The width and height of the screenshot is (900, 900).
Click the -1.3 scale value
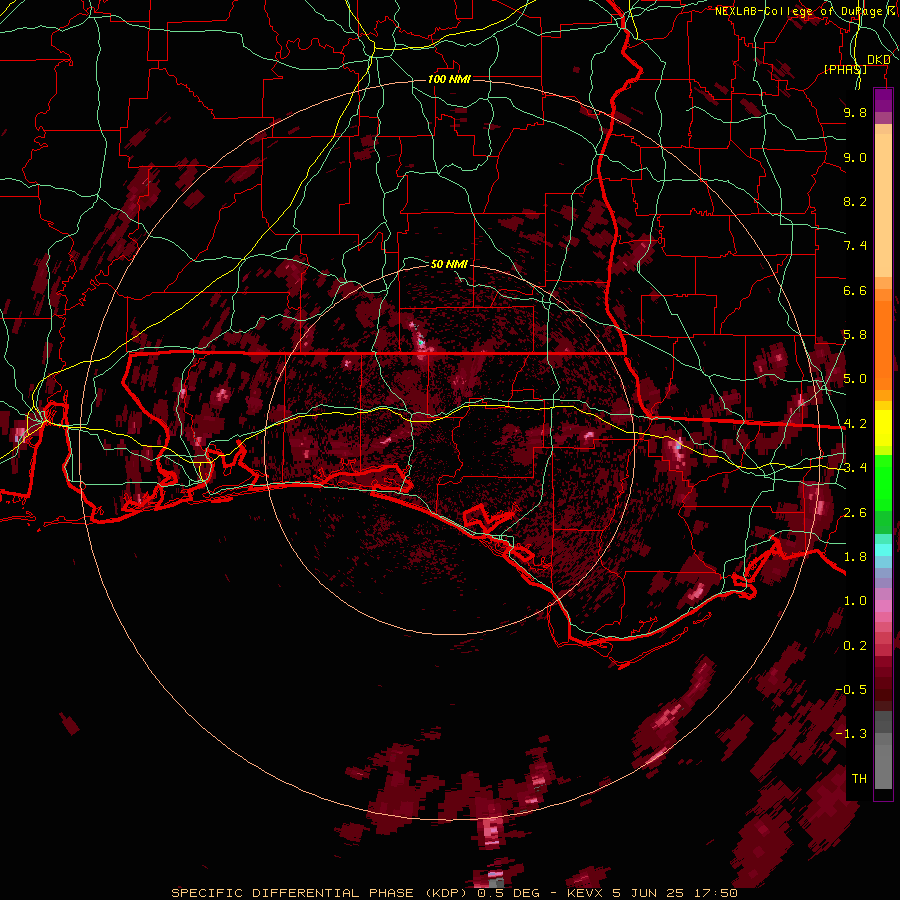(851, 734)
